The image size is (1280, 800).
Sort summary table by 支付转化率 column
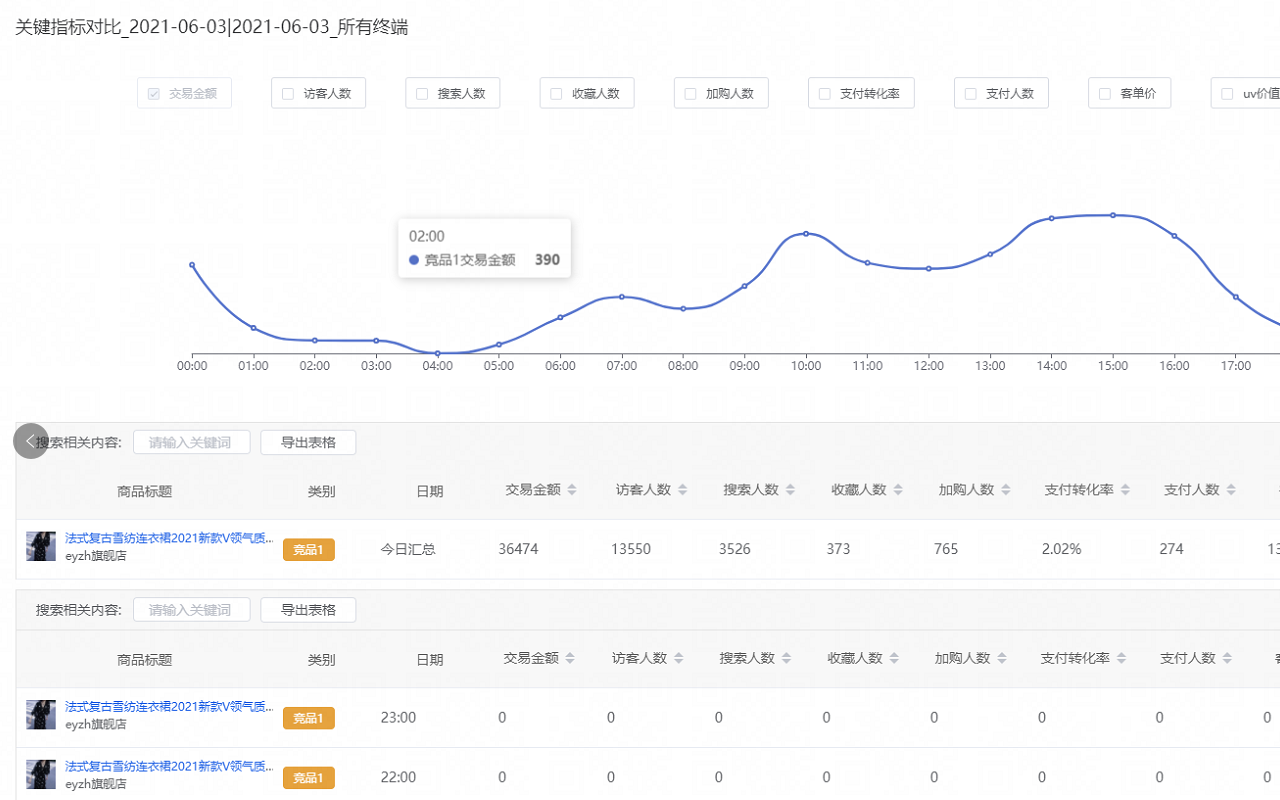coord(1126,490)
